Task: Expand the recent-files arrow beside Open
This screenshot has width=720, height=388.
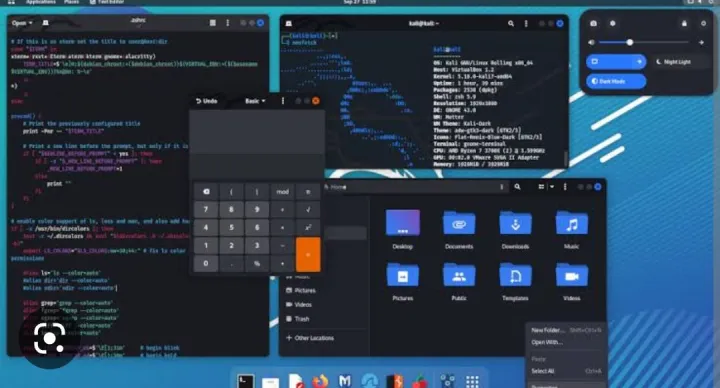Action: coord(31,23)
